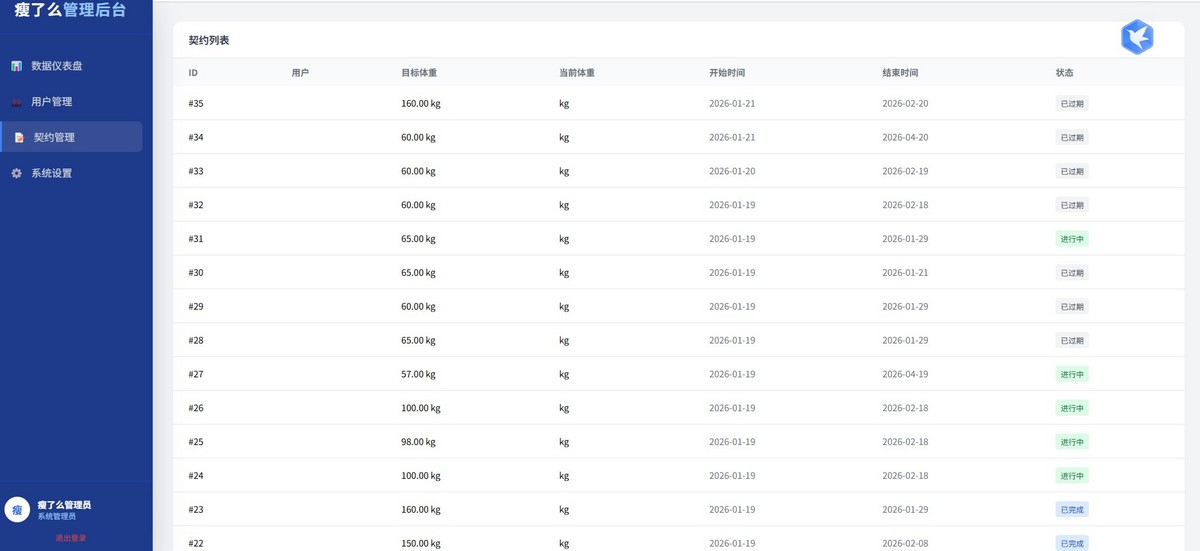This screenshot has width=1200, height=551.
Task: Click the round admin avatar icon
Action: click(17, 509)
